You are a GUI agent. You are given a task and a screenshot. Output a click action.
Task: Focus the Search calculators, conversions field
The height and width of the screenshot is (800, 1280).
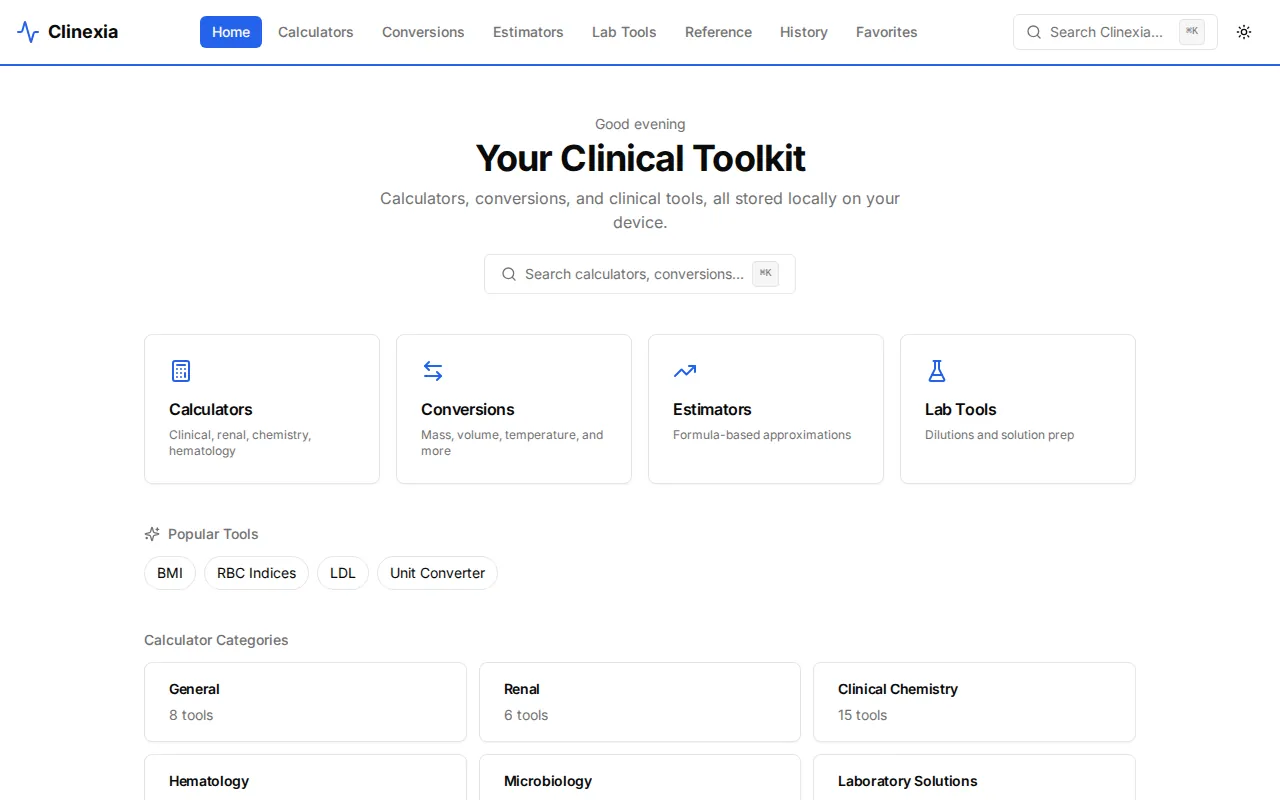coord(640,274)
